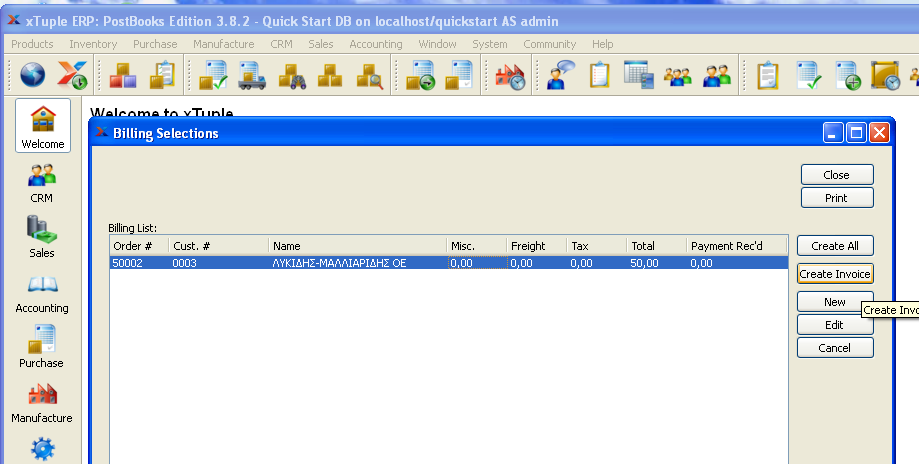Open the Products menu
The width and height of the screenshot is (919, 464).
click(x=32, y=44)
